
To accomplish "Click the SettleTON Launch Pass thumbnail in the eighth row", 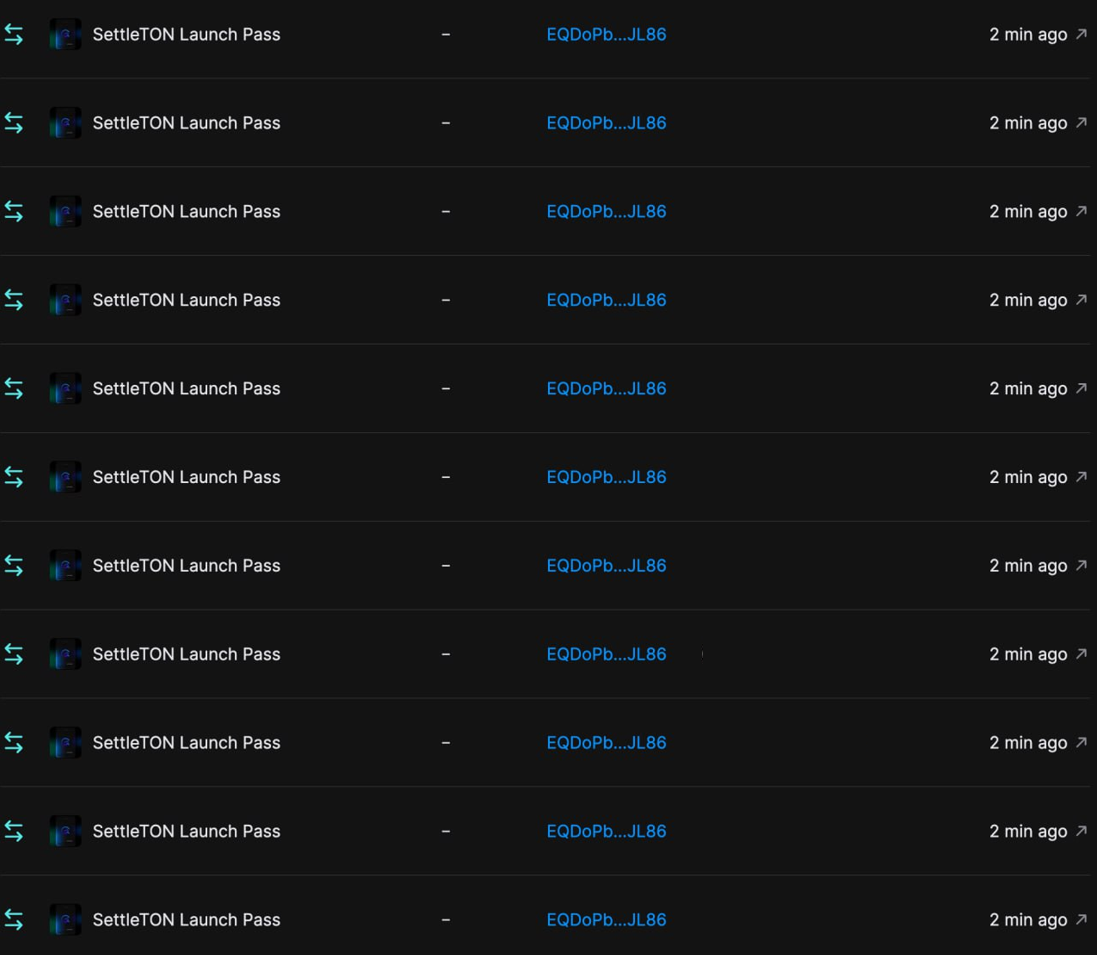I will coord(66,654).
